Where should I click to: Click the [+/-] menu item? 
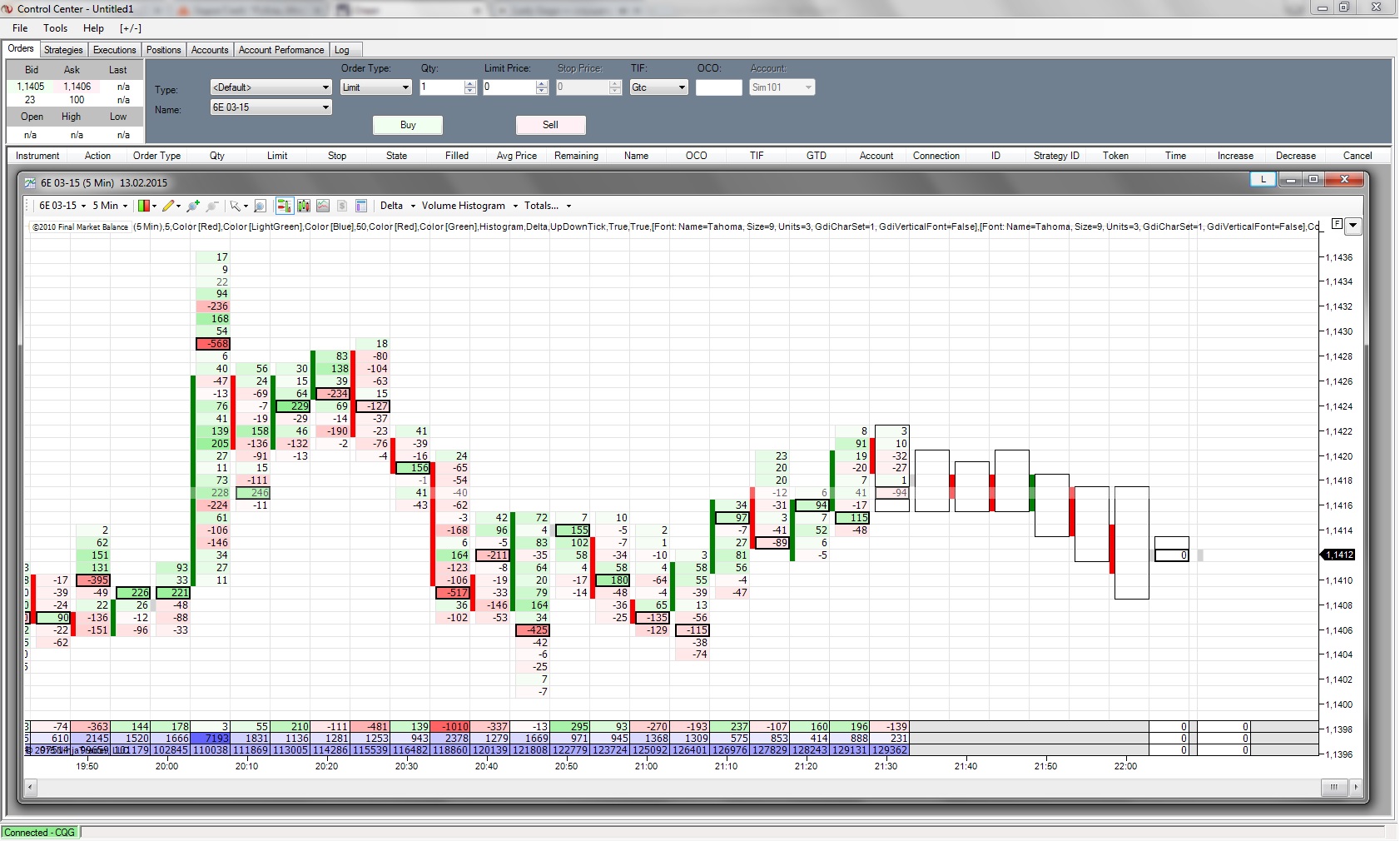coord(131,28)
